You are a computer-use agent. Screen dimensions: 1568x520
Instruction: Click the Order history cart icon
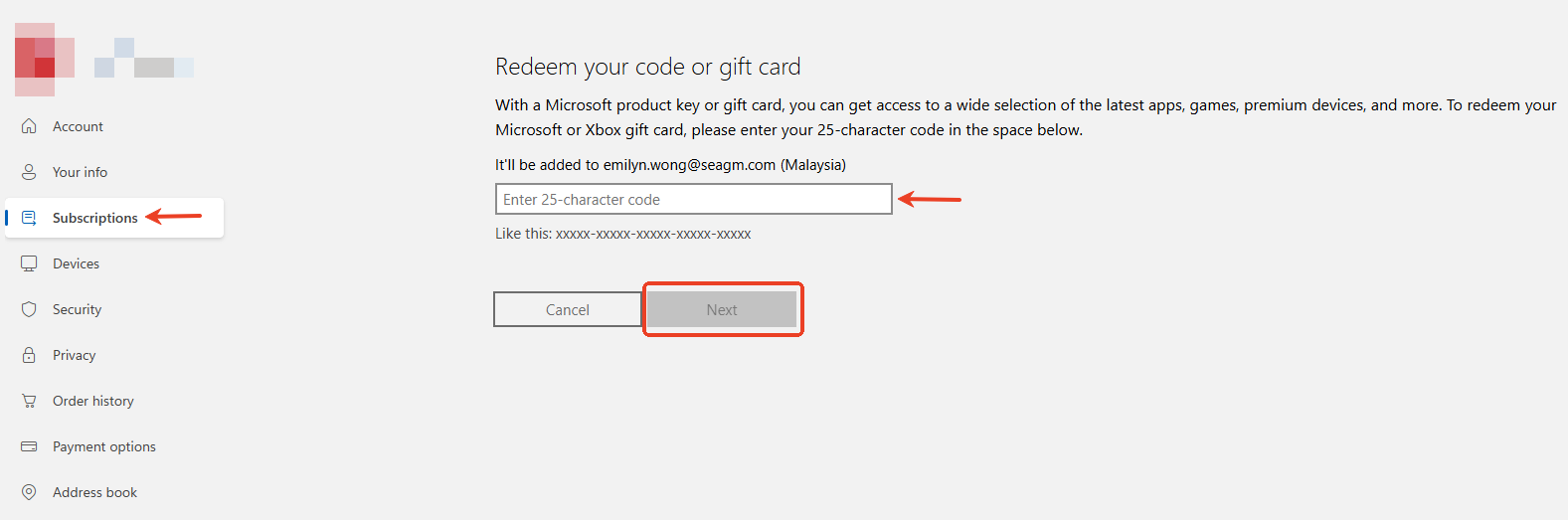pyautogui.click(x=29, y=401)
